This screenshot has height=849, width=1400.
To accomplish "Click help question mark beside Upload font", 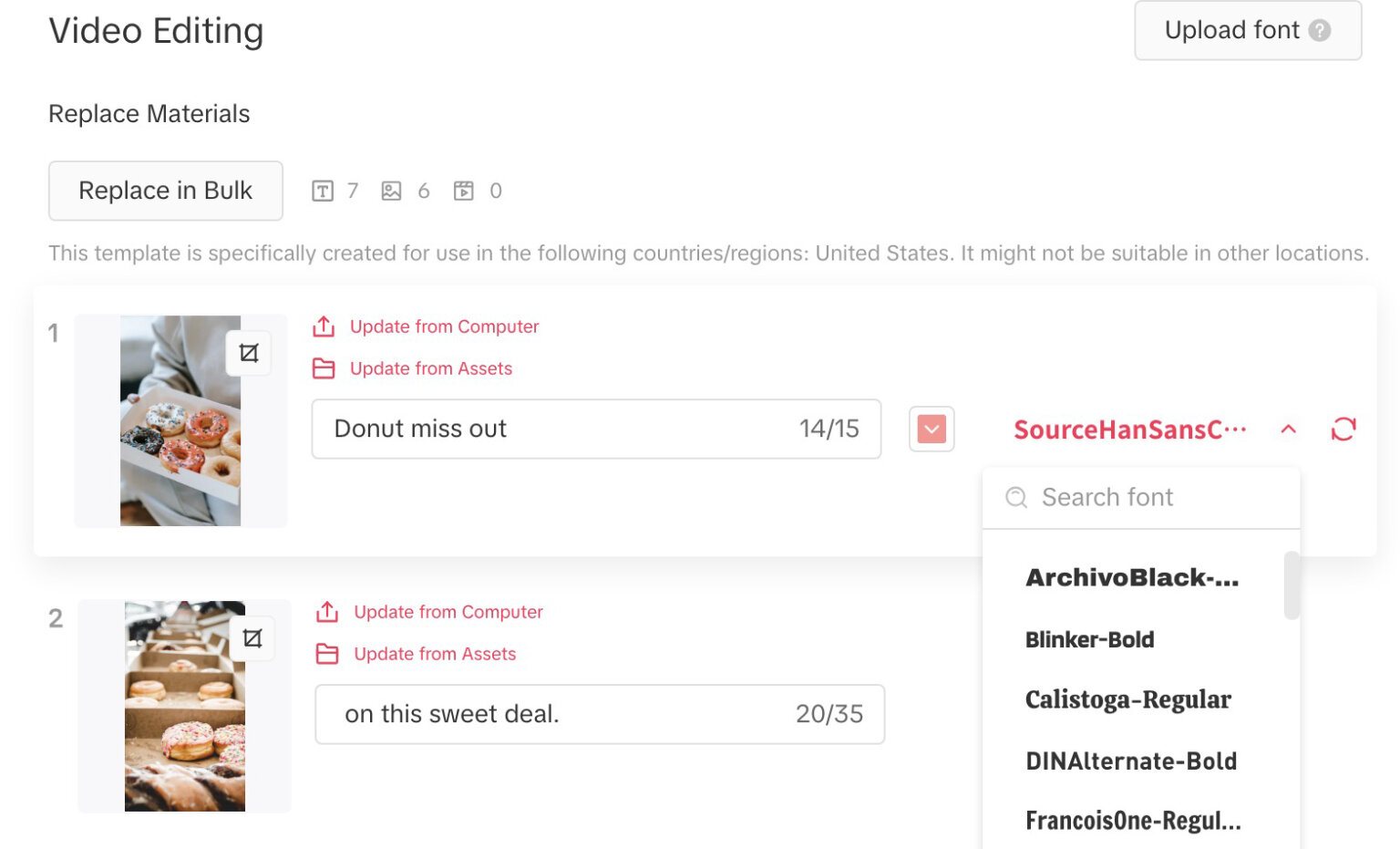I will tap(1319, 30).
